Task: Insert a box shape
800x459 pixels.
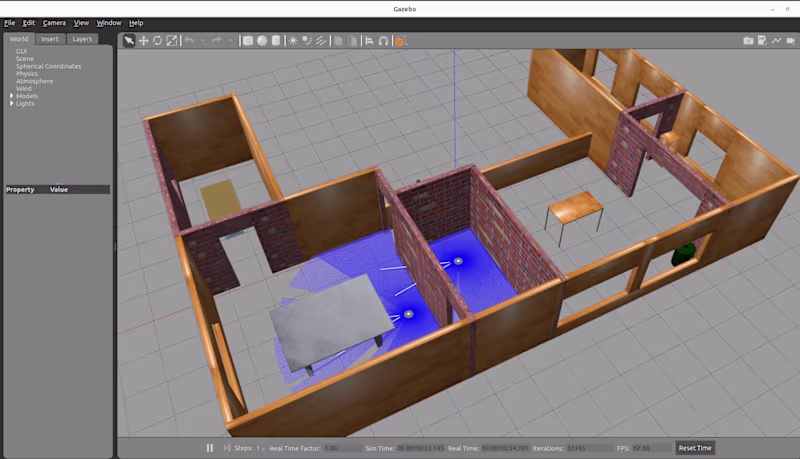Action: [x=248, y=41]
